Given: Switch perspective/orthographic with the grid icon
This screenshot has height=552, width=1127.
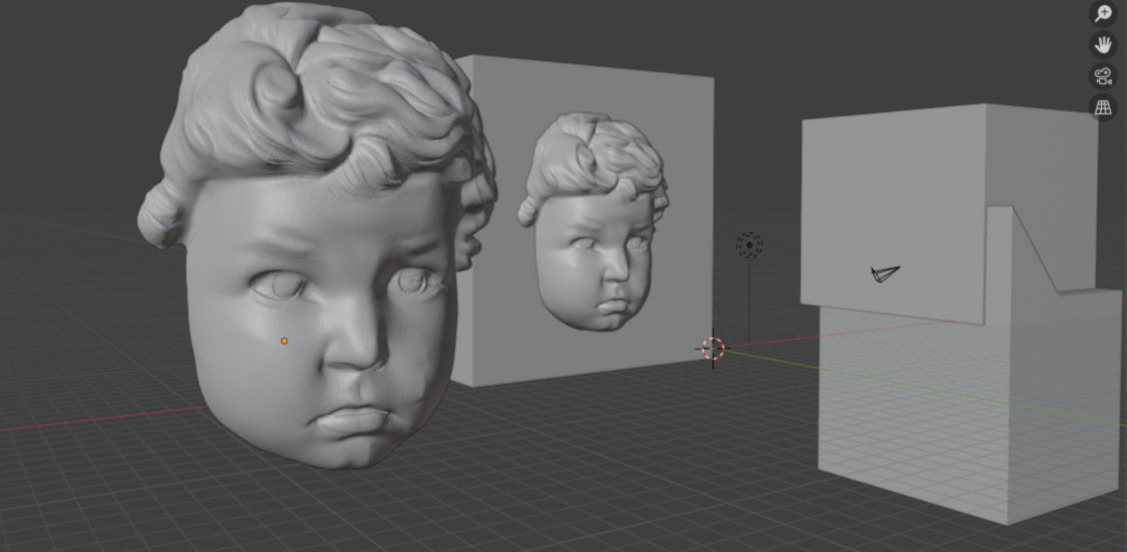Looking at the screenshot, I should click(x=1102, y=108).
